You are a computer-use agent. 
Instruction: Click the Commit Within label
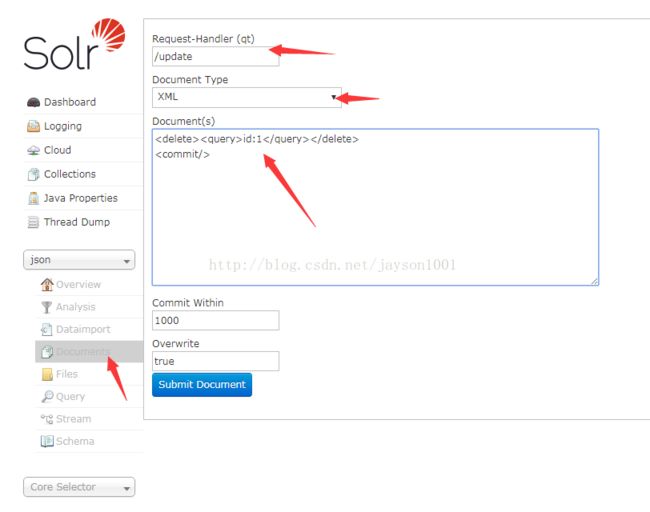click(188, 303)
